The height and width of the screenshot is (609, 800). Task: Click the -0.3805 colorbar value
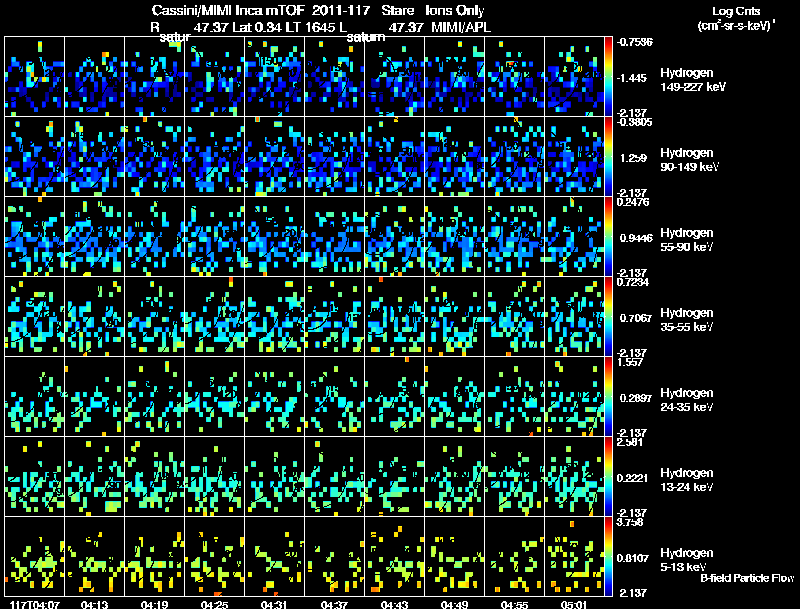(x=634, y=122)
